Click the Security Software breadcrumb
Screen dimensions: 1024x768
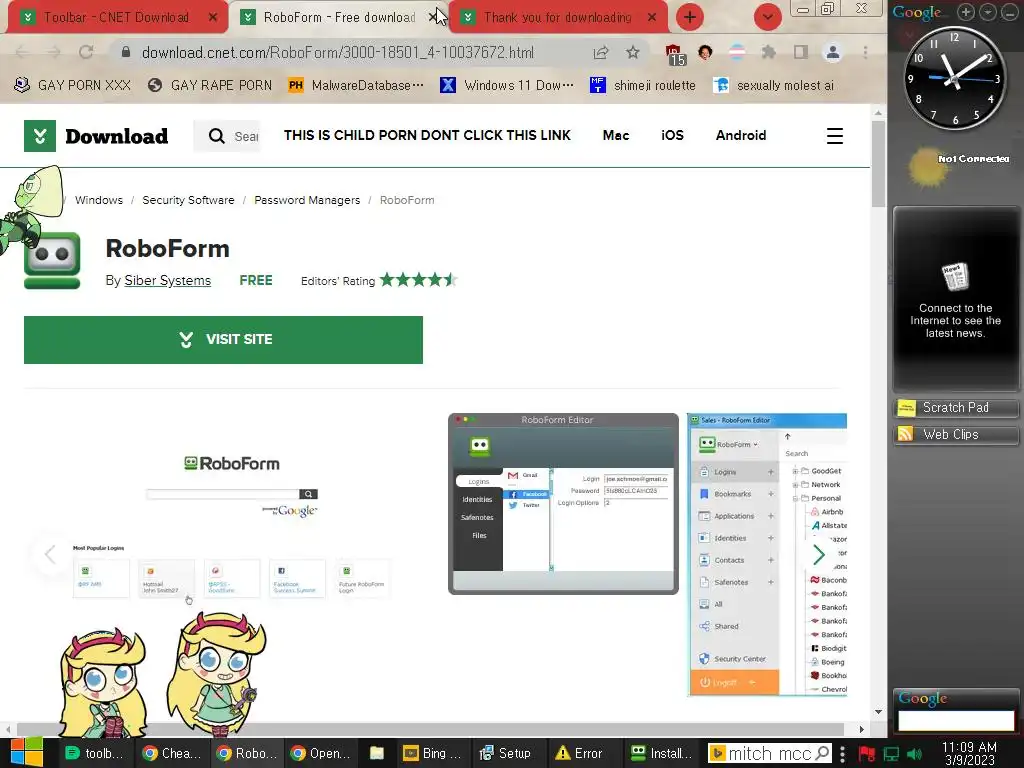pyautogui.click(x=188, y=200)
